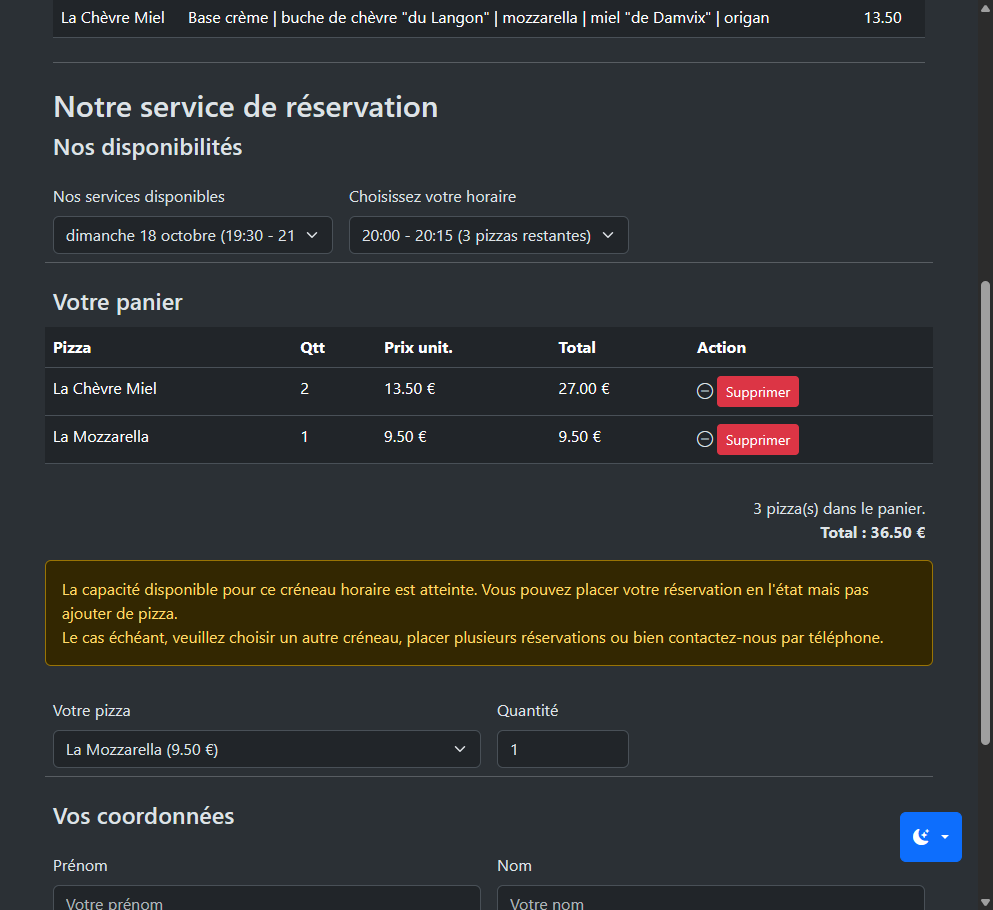Click the 13.50 menu price at top
Image resolution: width=993 pixels, height=910 pixels.
point(882,18)
